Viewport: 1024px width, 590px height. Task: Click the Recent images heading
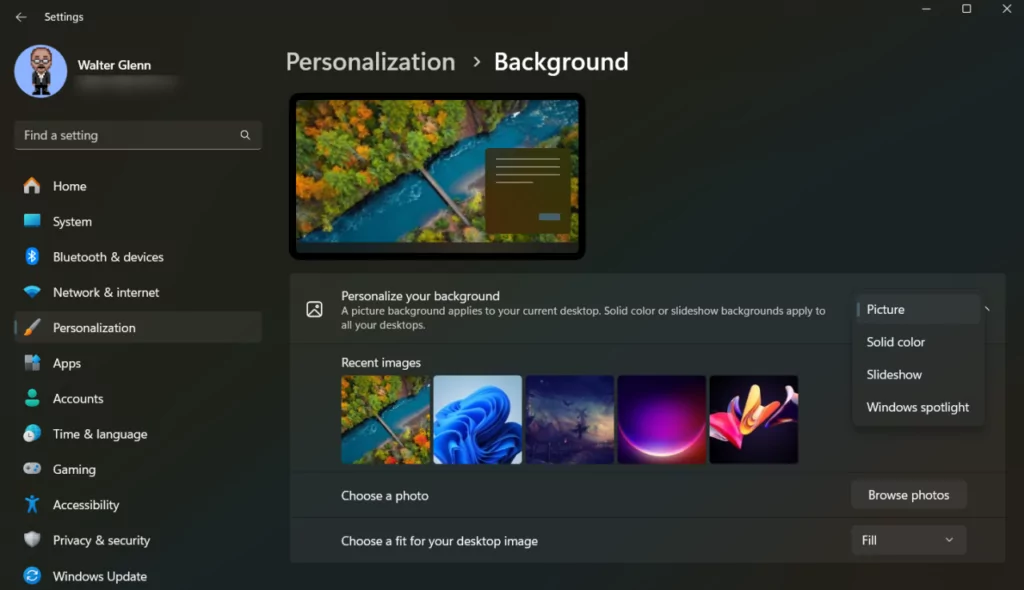381,363
